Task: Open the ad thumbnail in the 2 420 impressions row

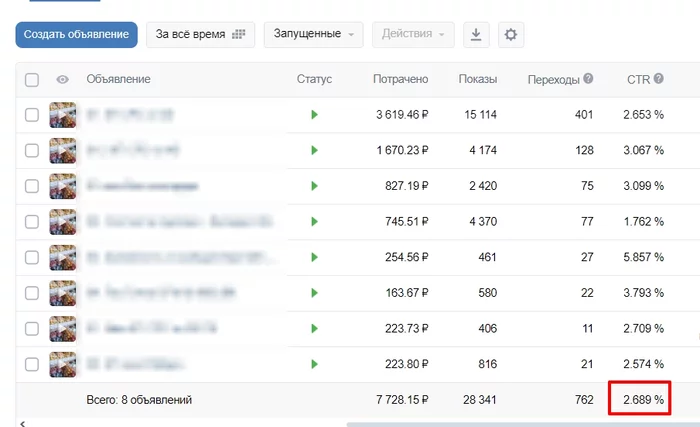Action: (62, 186)
